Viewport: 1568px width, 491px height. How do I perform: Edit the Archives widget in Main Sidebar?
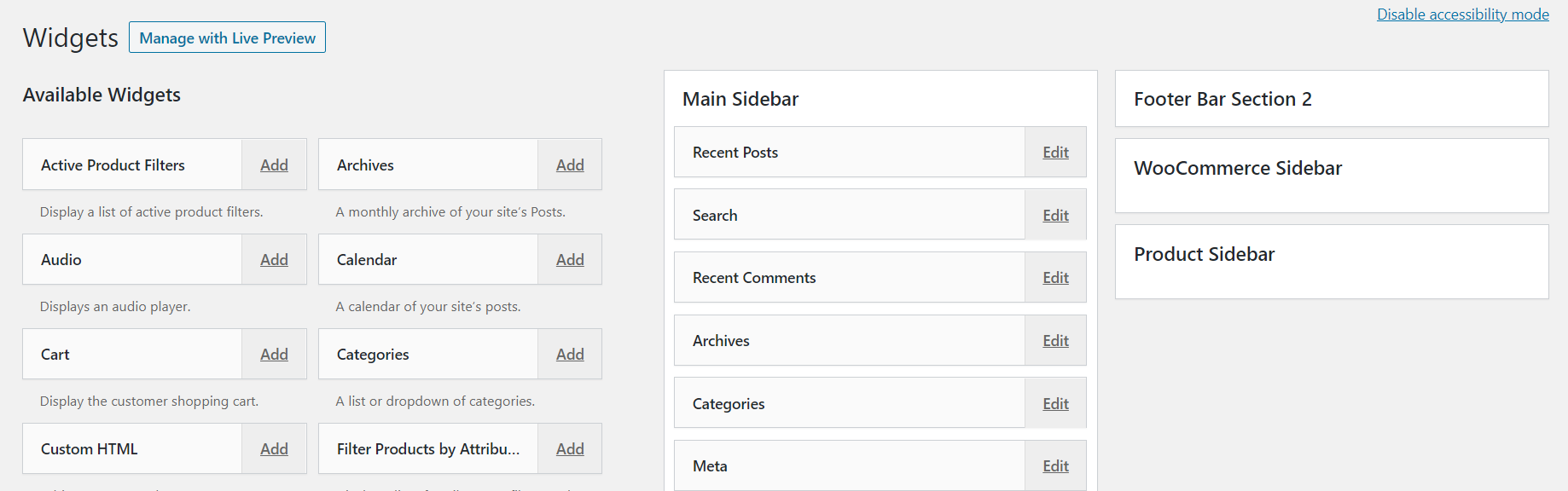point(1055,341)
